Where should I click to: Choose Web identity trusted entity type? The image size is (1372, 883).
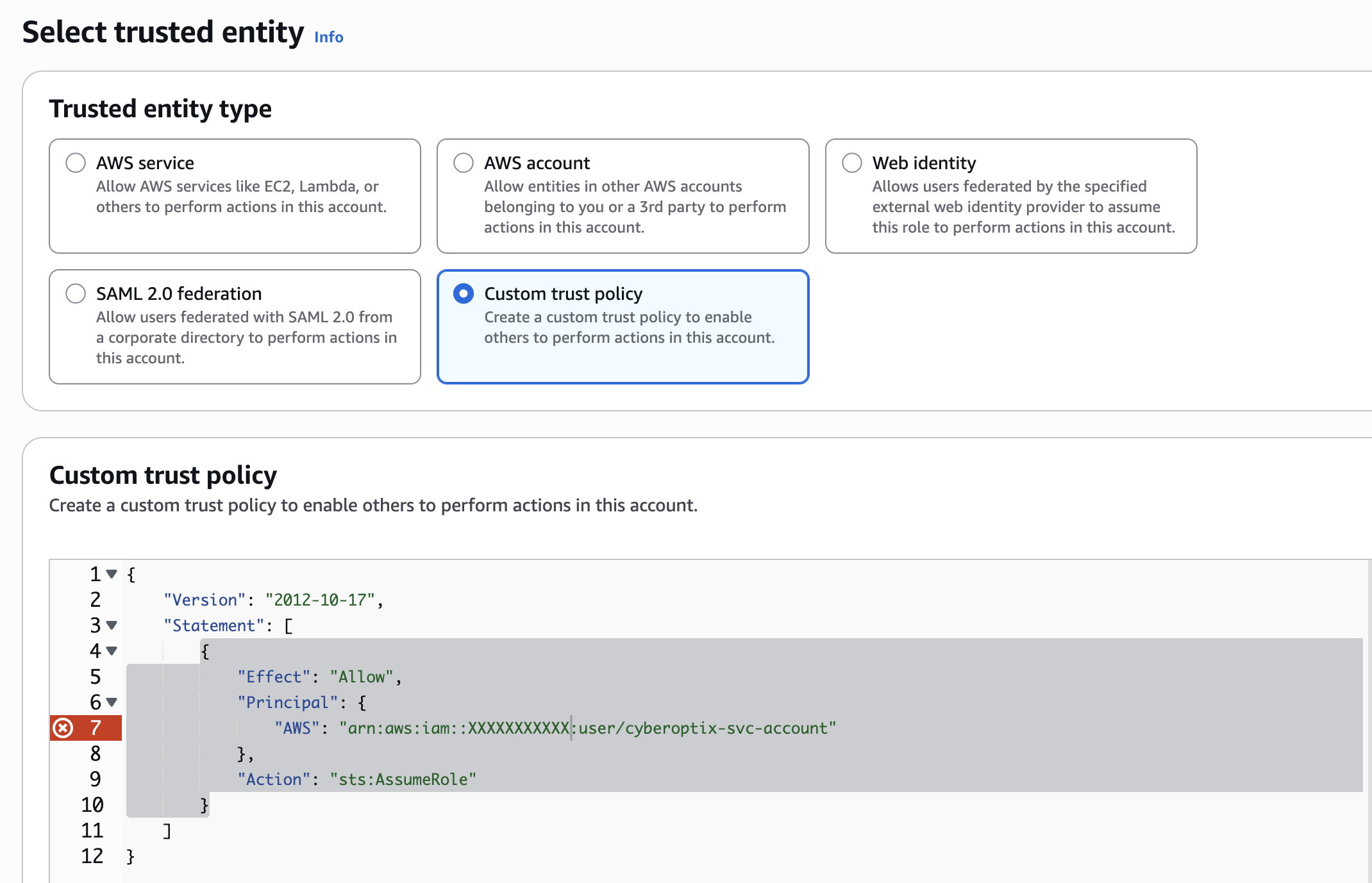click(852, 163)
